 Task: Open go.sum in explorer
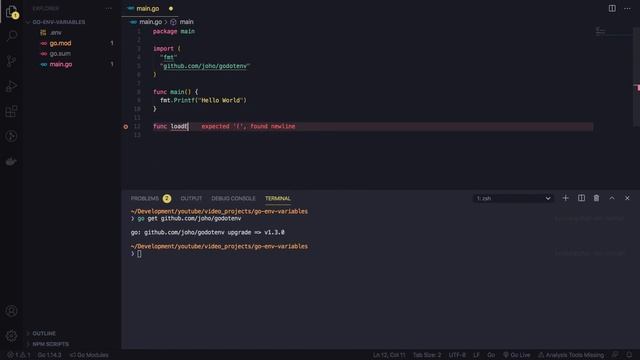[x=60, y=54]
